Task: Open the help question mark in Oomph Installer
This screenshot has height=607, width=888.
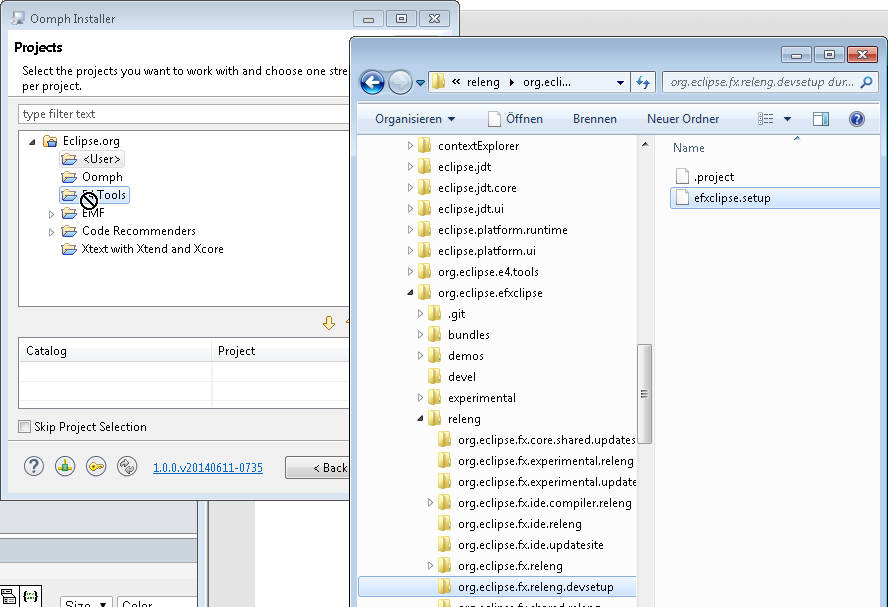Action: [34, 467]
